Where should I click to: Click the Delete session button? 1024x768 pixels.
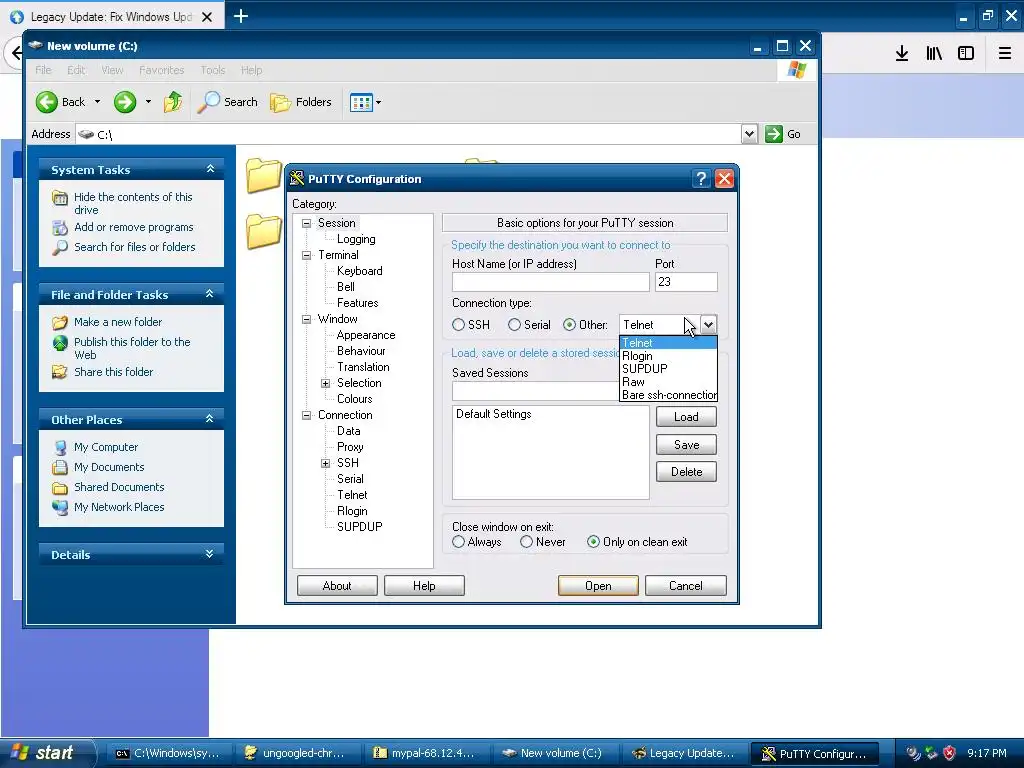(686, 472)
